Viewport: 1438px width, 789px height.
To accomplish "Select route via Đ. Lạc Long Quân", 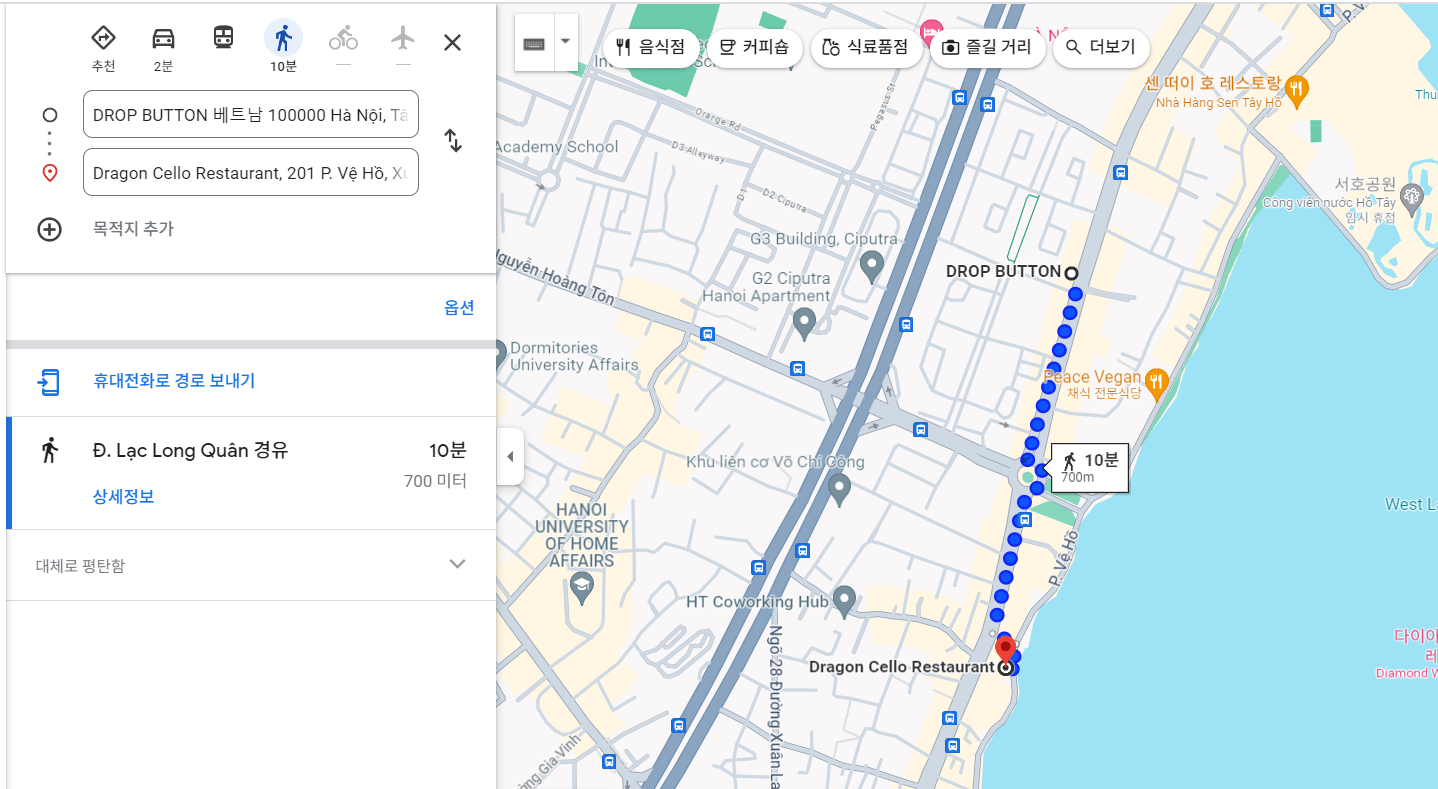I will click(x=252, y=472).
